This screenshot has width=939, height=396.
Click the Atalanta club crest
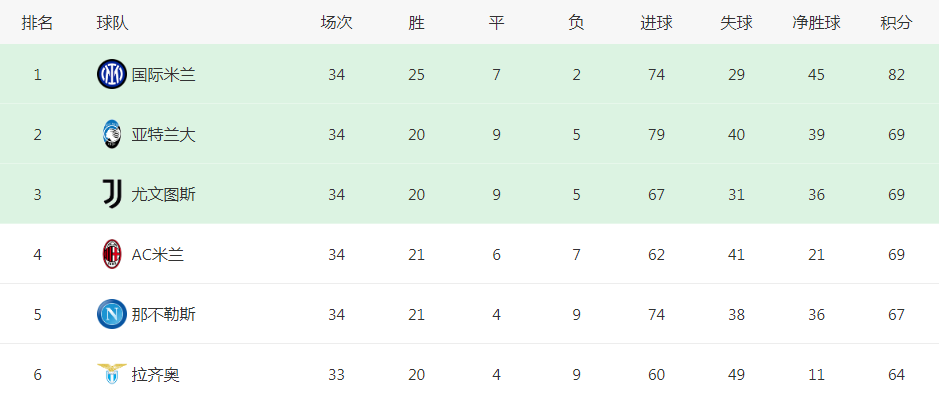(x=112, y=135)
